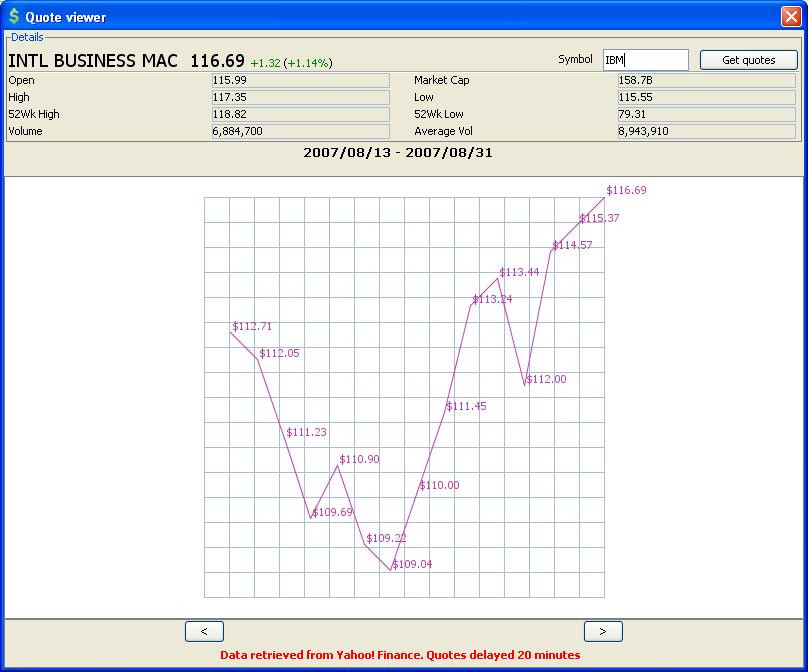Click the Open label
This screenshot has width=808, height=672.
(x=21, y=80)
